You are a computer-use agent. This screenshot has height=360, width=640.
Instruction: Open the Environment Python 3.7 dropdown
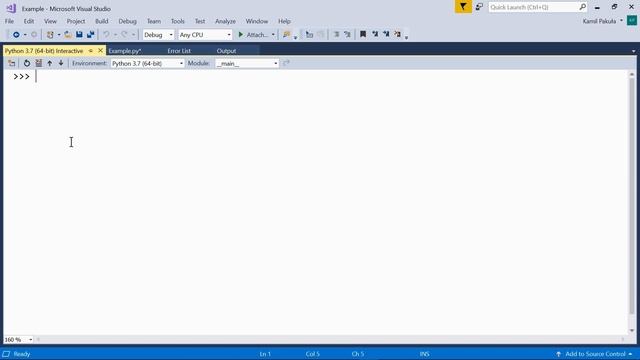tap(147, 63)
